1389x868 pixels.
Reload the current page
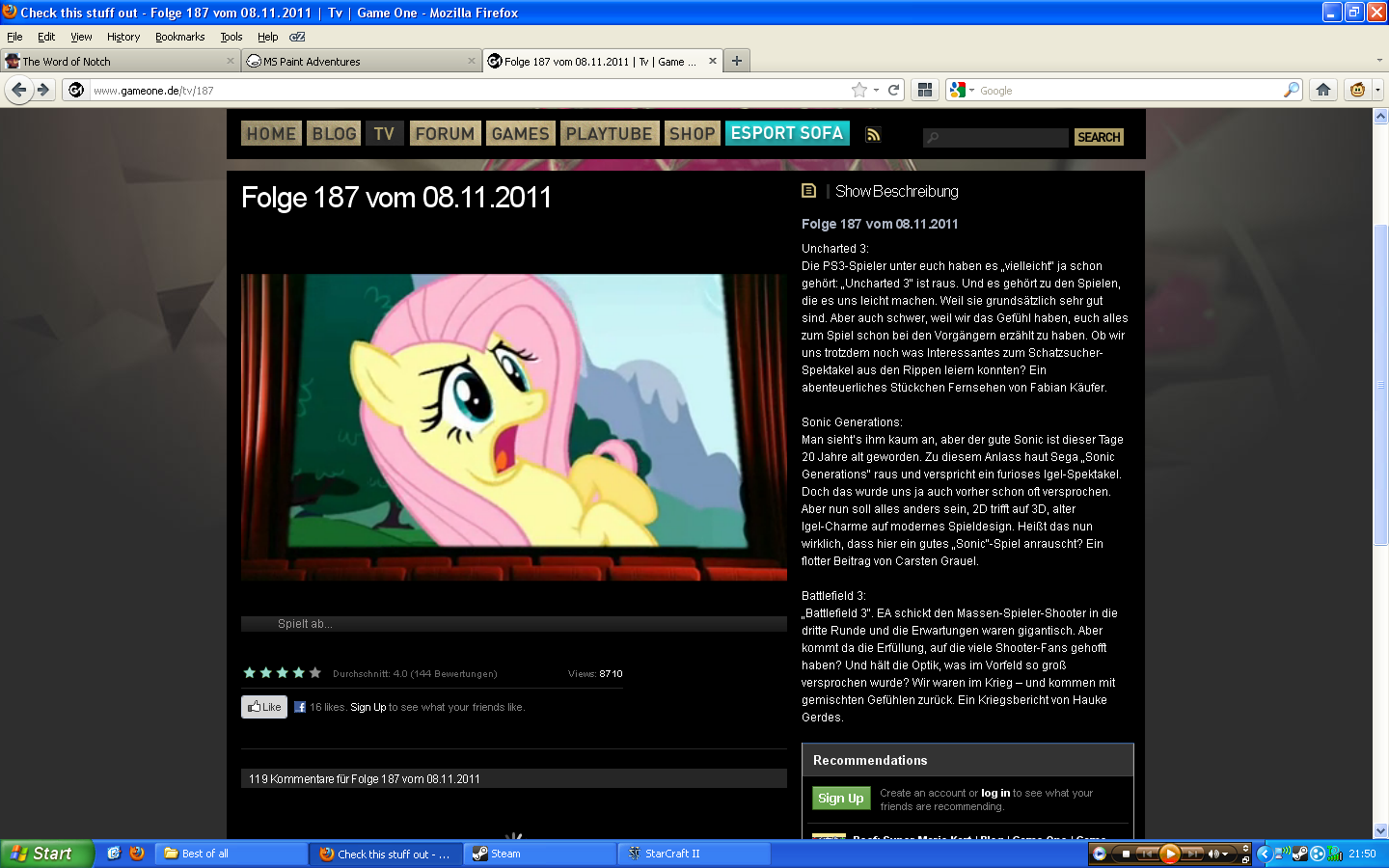[894, 90]
